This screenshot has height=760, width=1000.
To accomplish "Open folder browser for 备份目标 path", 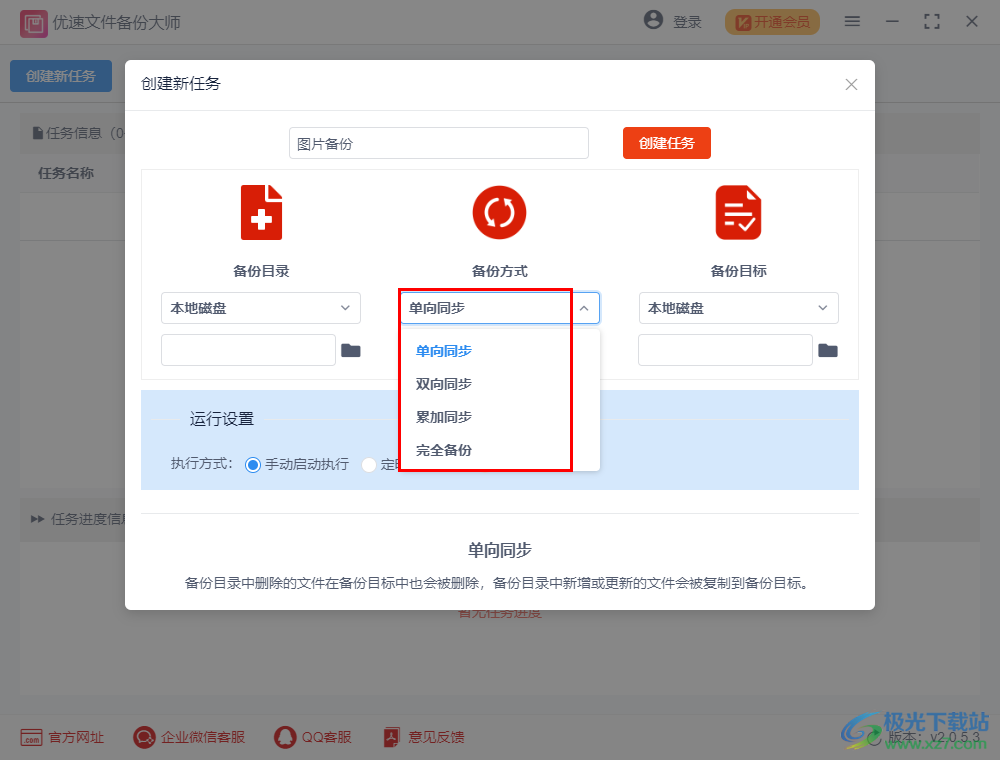I will 829,349.
